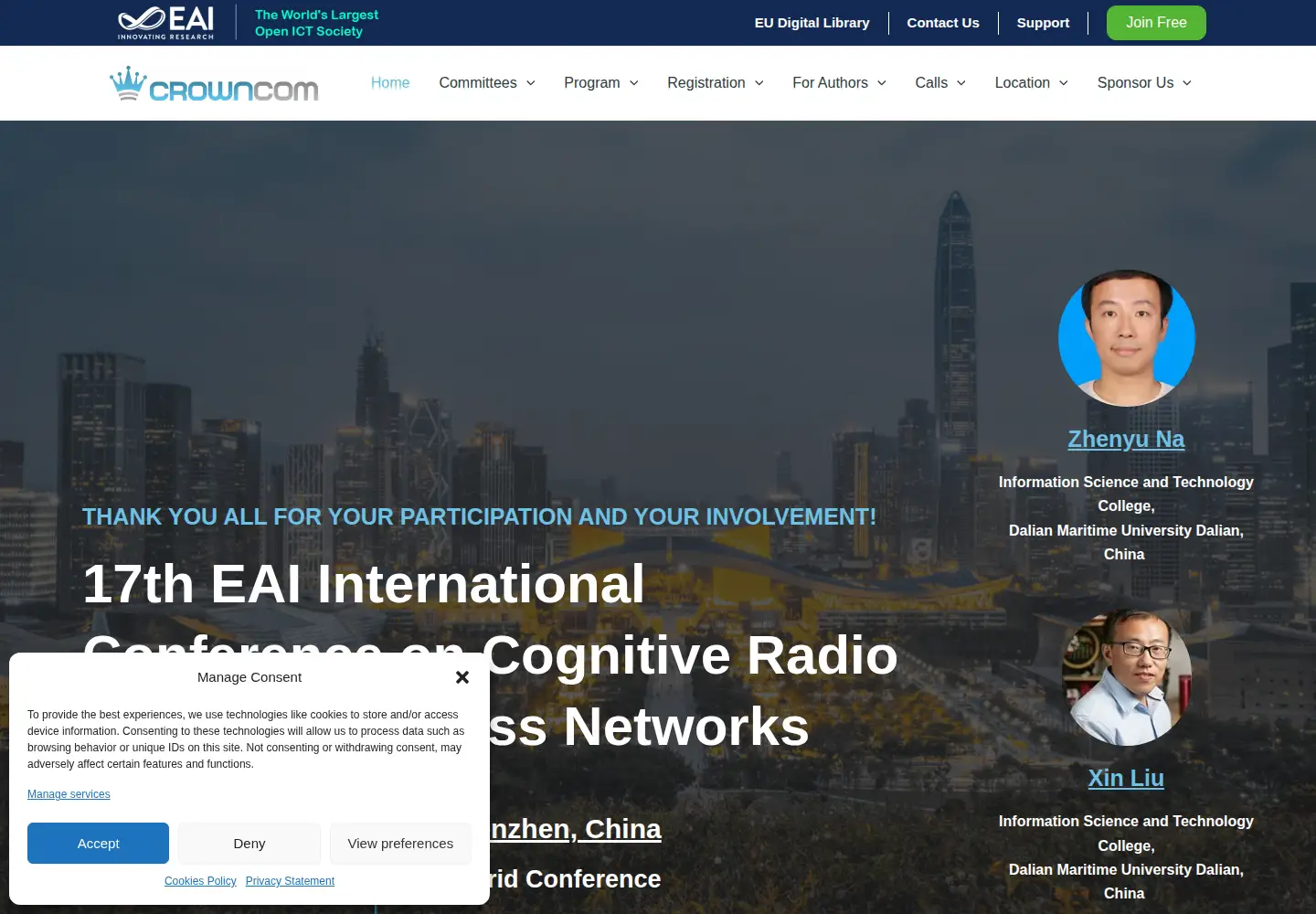Click the '17th EAI International' heading line
The height and width of the screenshot is (914, 1316).
pos(364,584)
